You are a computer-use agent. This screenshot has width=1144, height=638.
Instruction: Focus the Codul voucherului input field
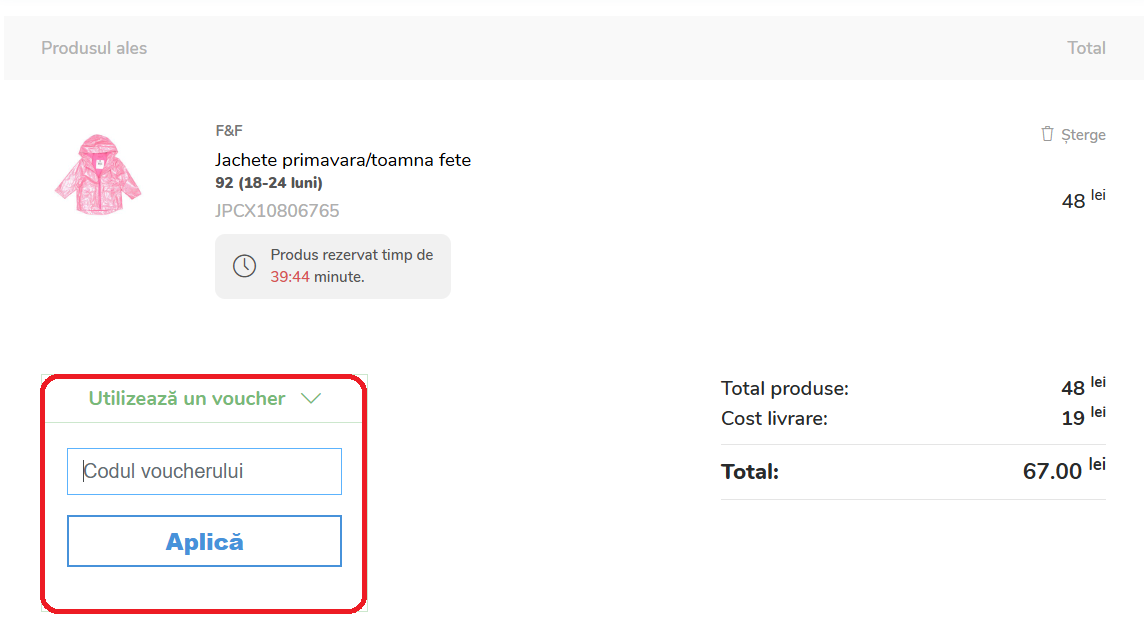204,471
